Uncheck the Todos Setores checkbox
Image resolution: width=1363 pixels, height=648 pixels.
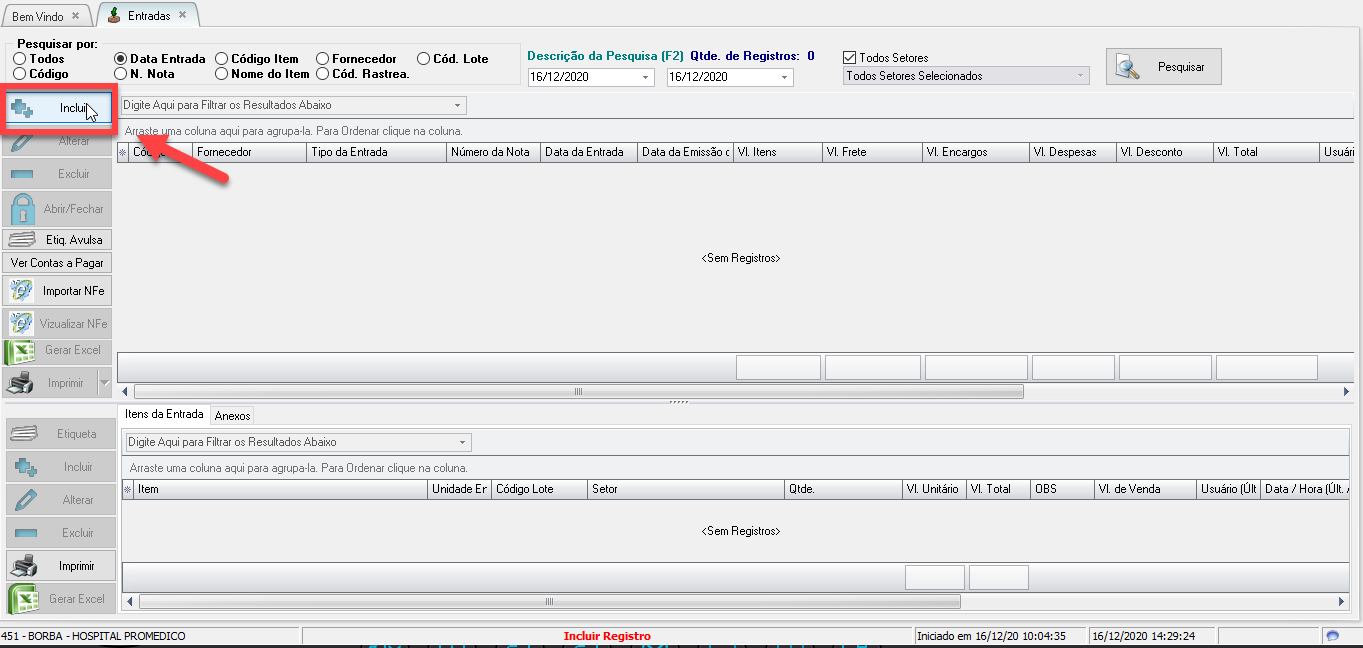850,58
